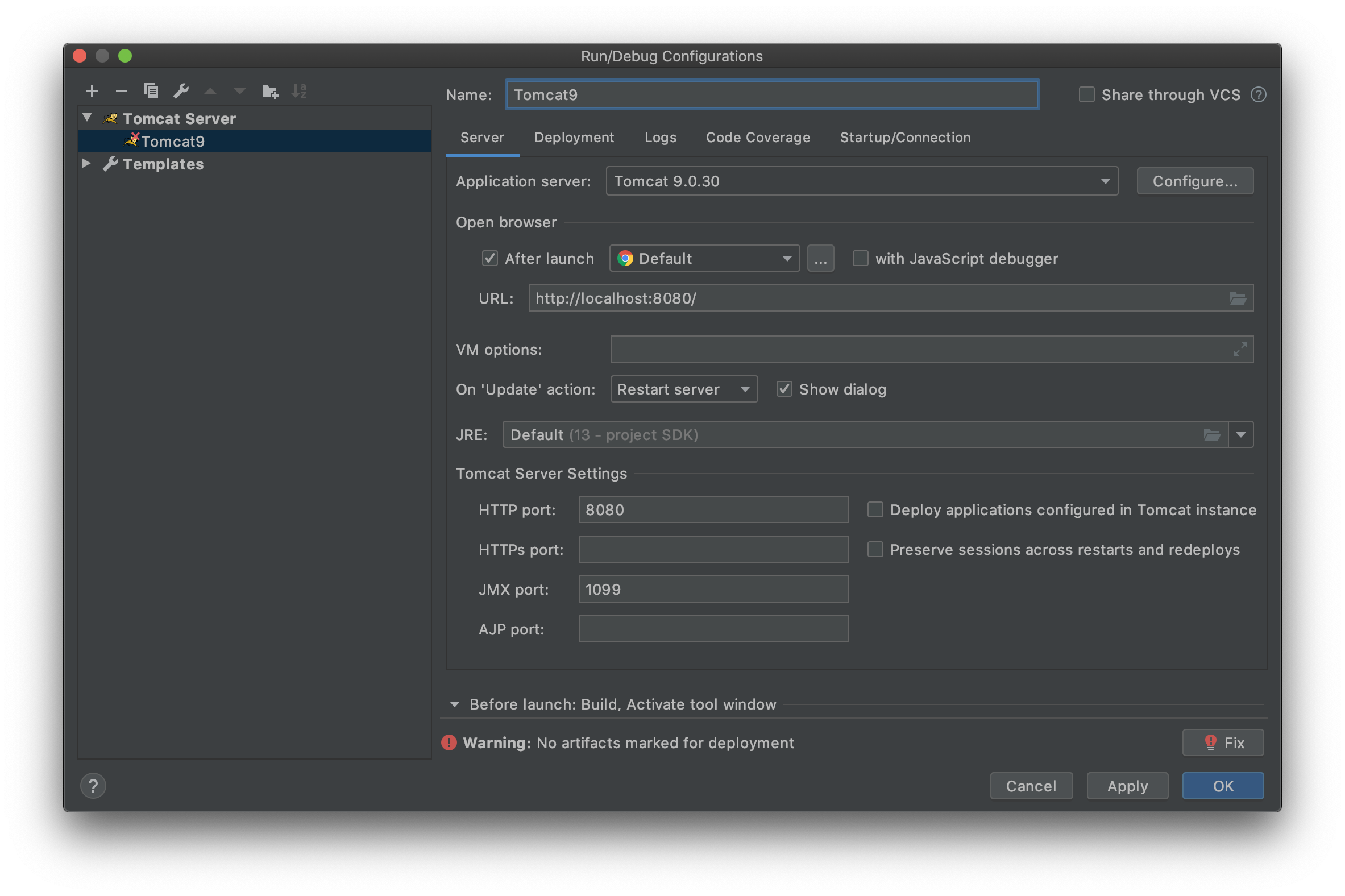The height and width of the screenshot is (896, 1345).
Task: Switch to the Deployment tab
Action: tap(574, 138)
